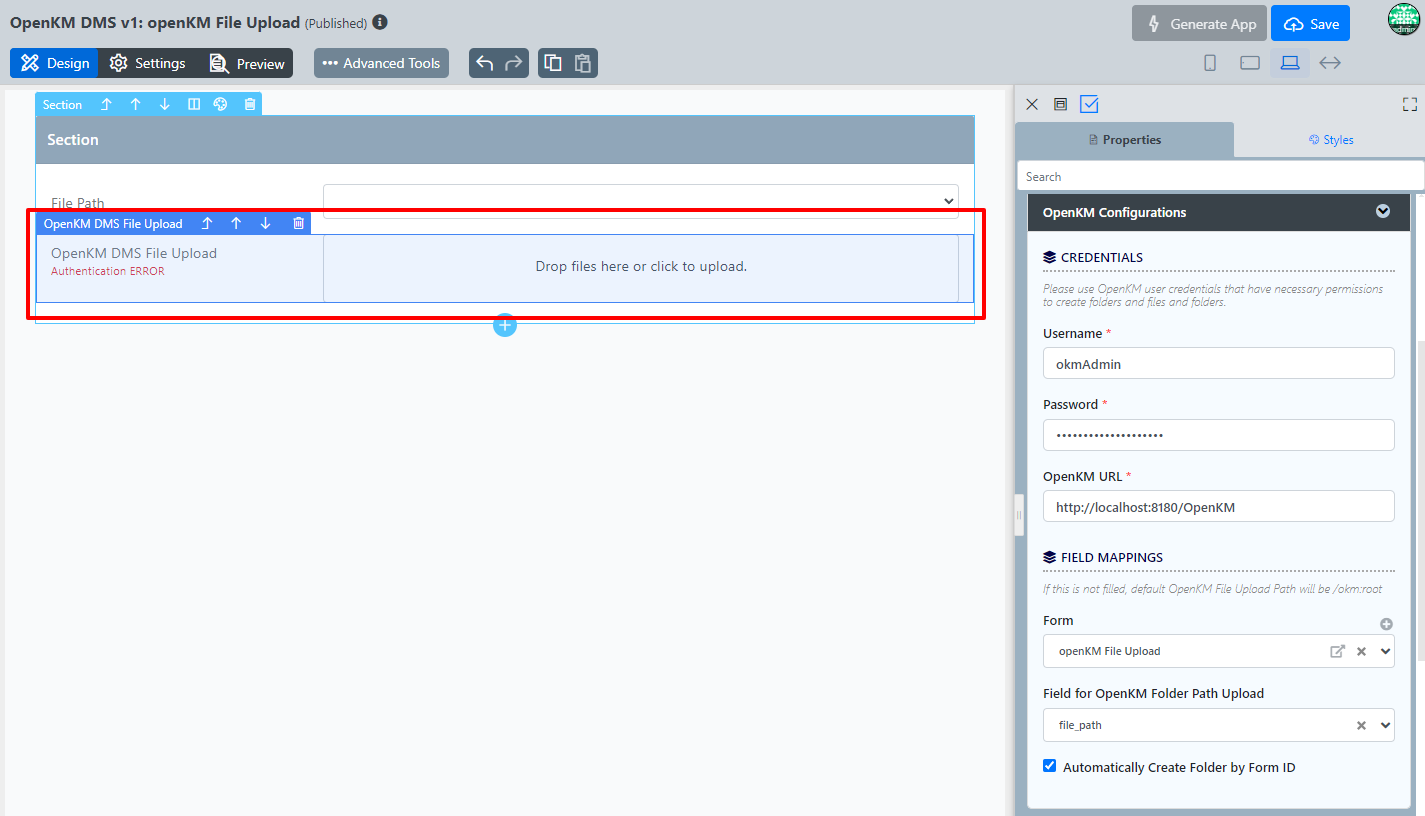This screenshot has height=816, width=1425.
Task: Move the Section to the top
Action: (x=106, y=104)
